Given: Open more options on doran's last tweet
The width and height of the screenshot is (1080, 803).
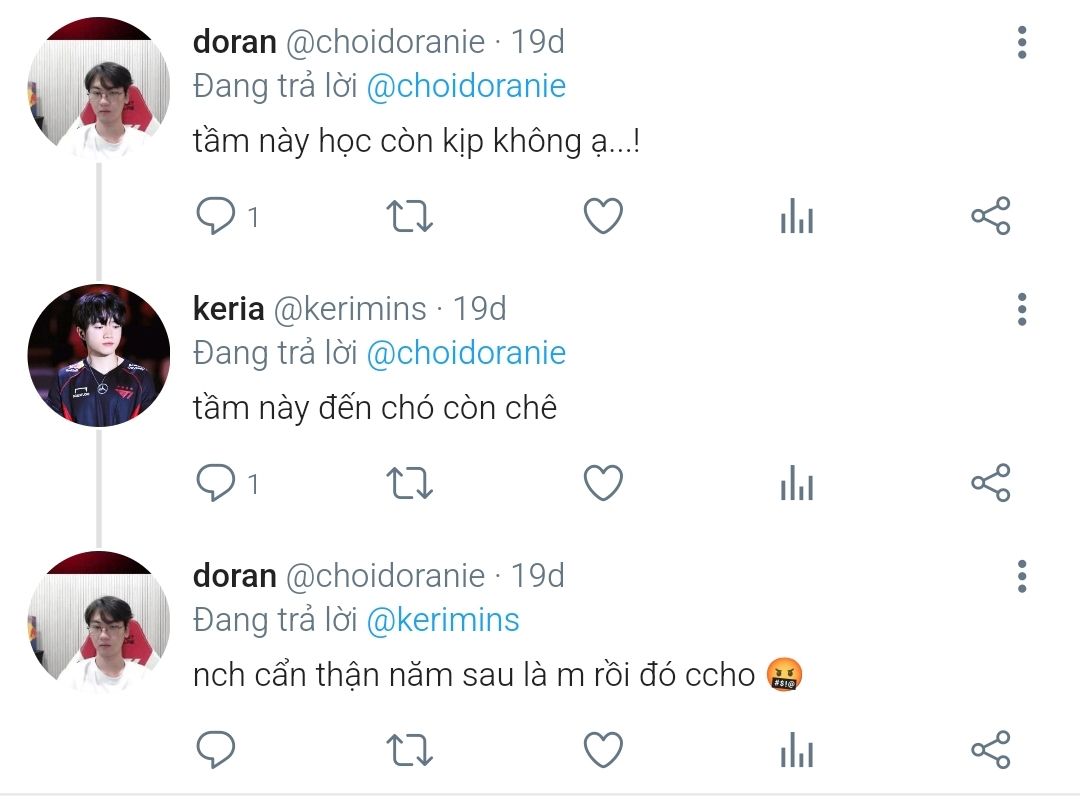Looking at the screenshot, I should click(x=1021, y=577).
